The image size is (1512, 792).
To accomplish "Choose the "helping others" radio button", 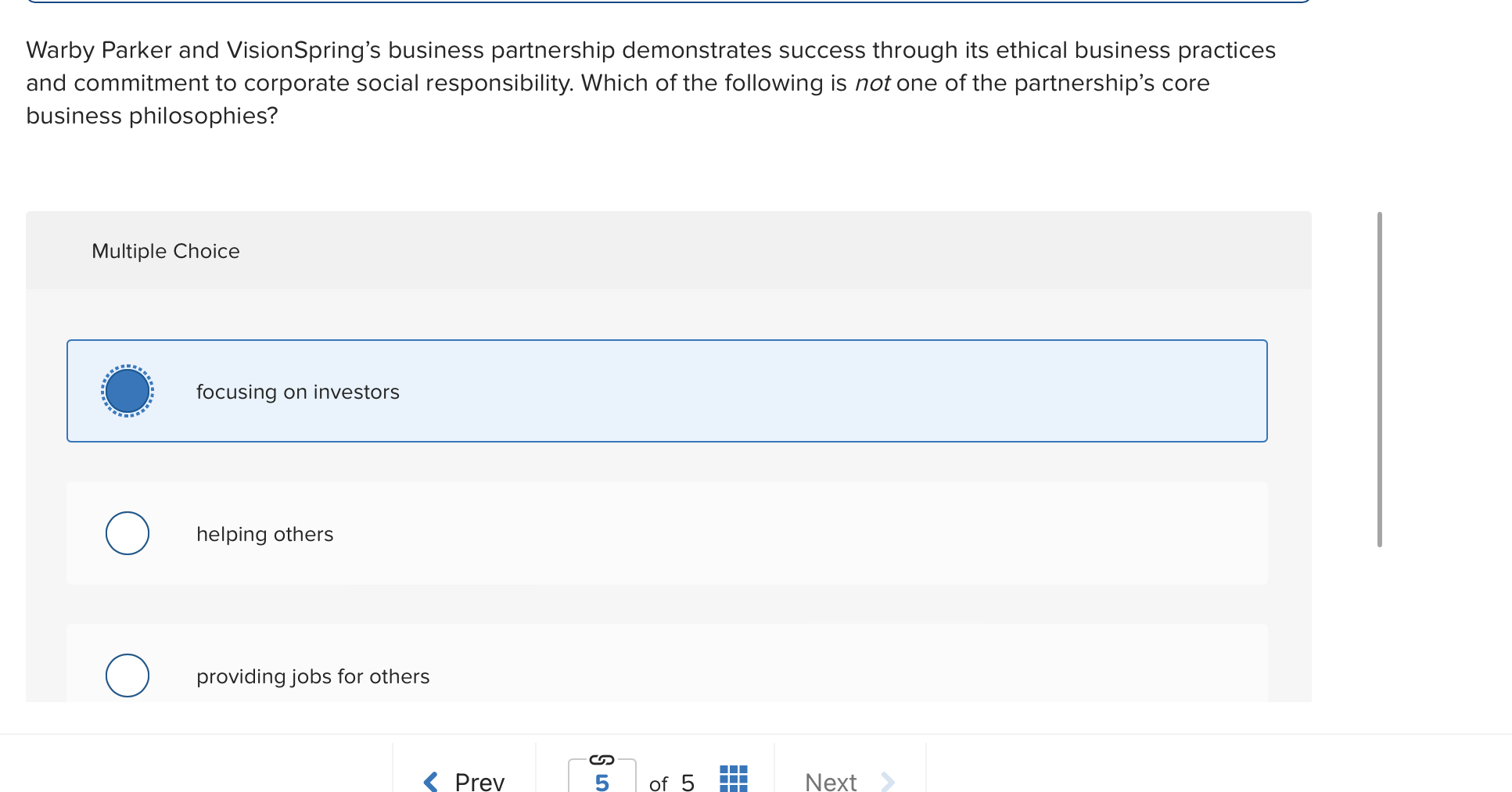I will 127,533.
